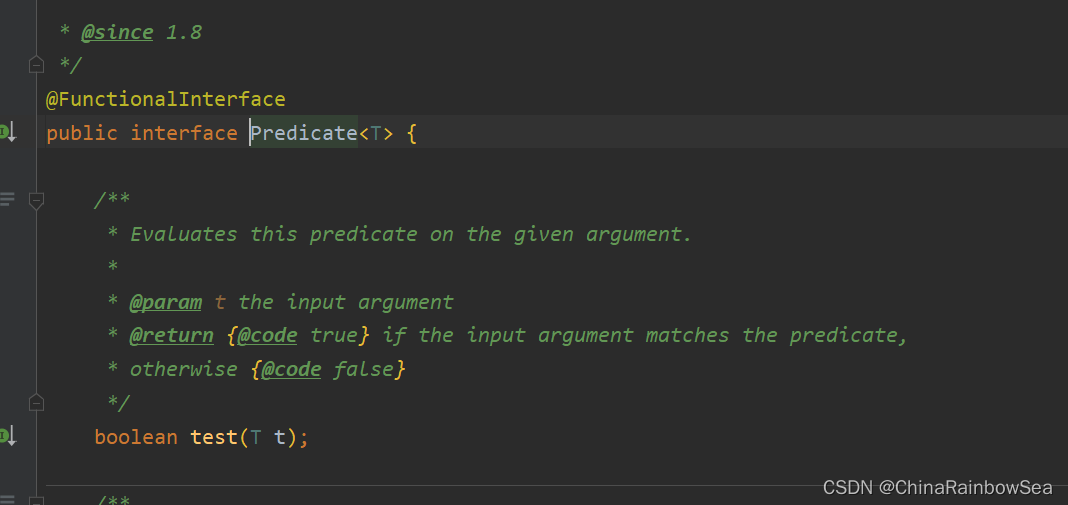Collapse the comment ending after @since 1.8
Image resolution: width=1068 pixels, height=505 pixels.
[x=37, y=65]
